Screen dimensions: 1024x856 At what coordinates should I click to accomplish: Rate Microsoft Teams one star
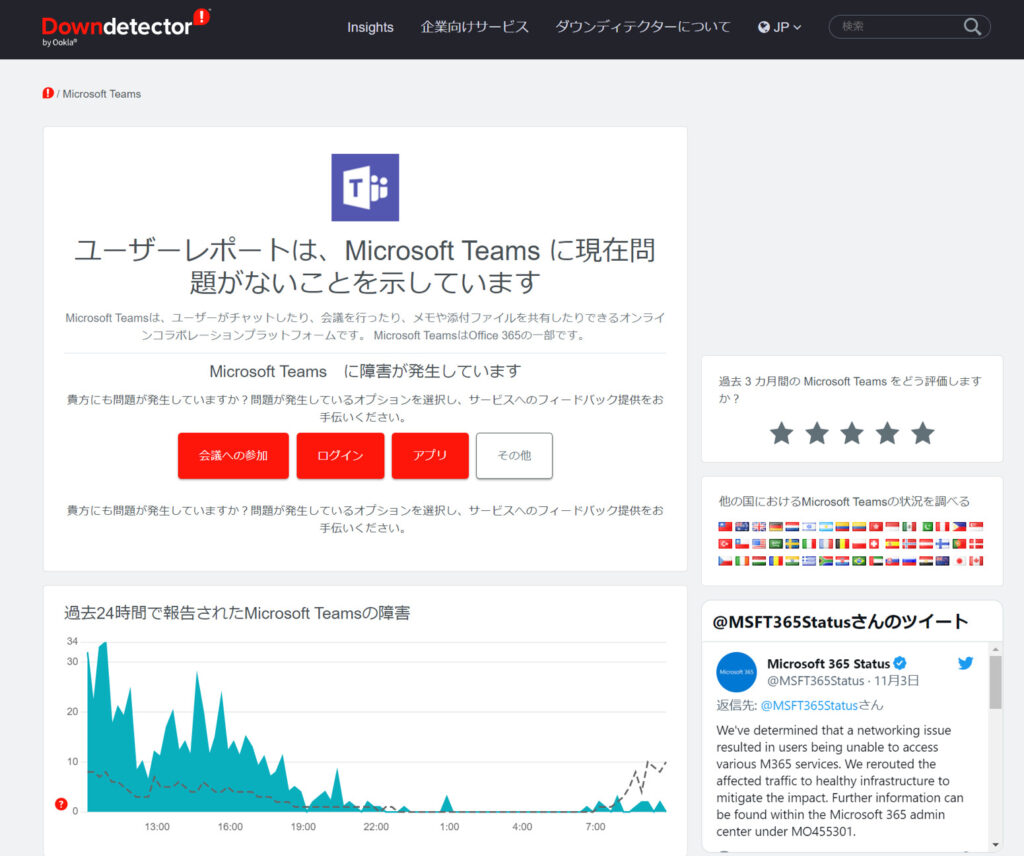pos(781,433)
